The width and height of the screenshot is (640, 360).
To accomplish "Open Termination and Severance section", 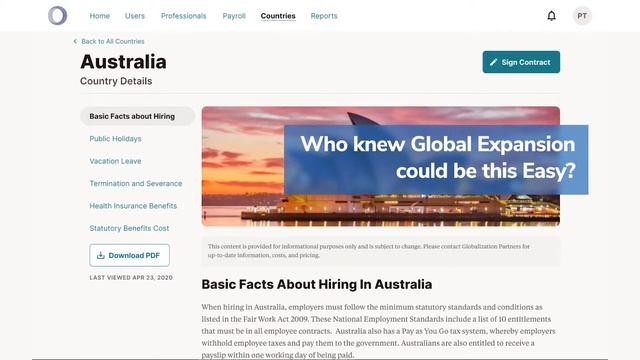I will (136, 184).
